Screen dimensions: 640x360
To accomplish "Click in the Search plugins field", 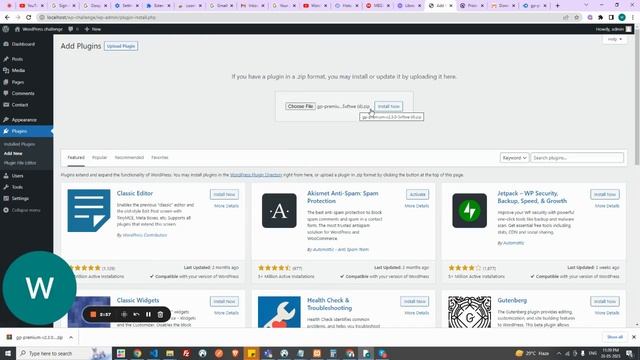I will (x=577, y=158).
